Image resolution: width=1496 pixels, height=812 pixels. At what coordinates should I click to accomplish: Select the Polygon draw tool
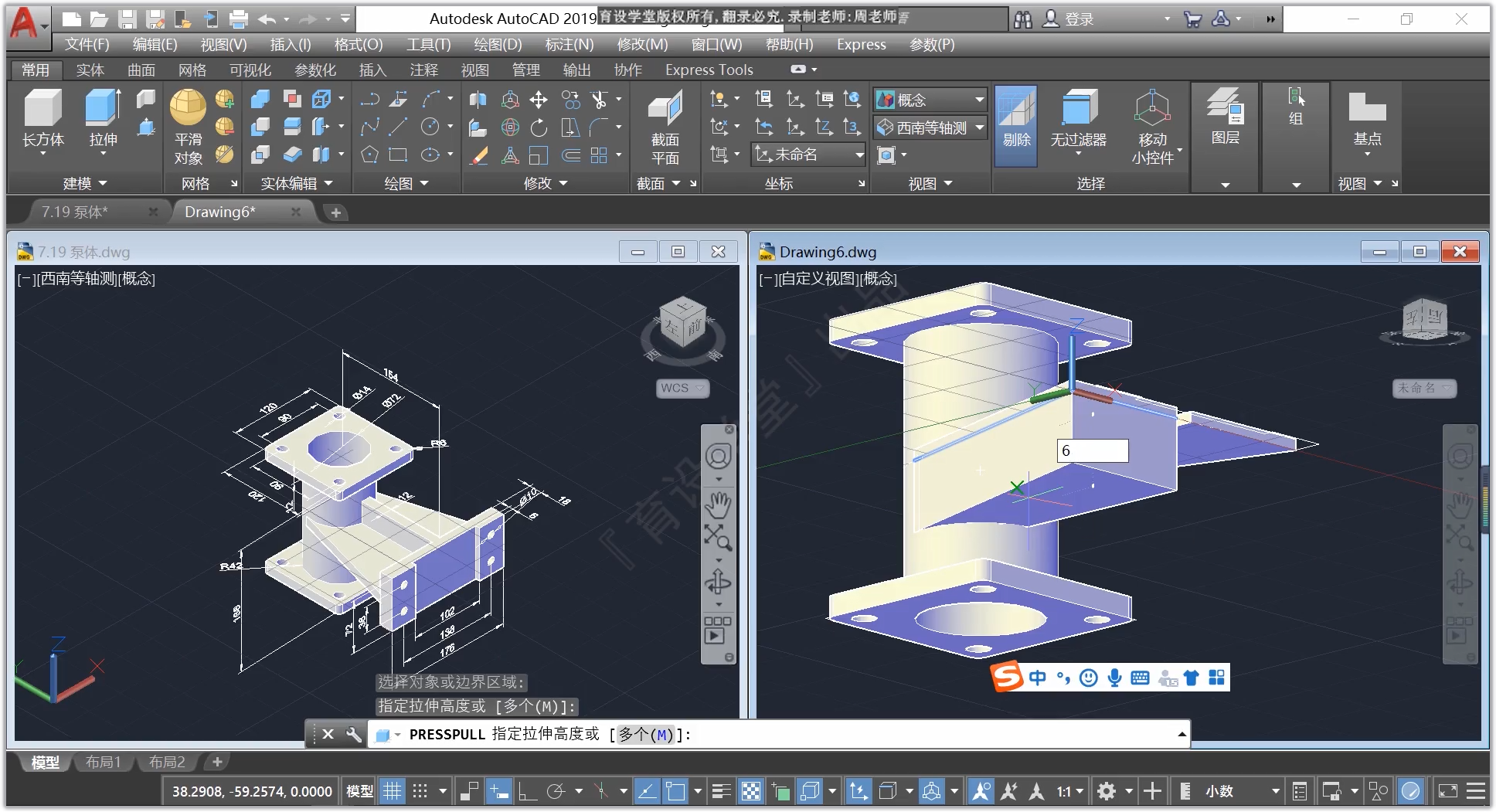click(x=369, y=155)
